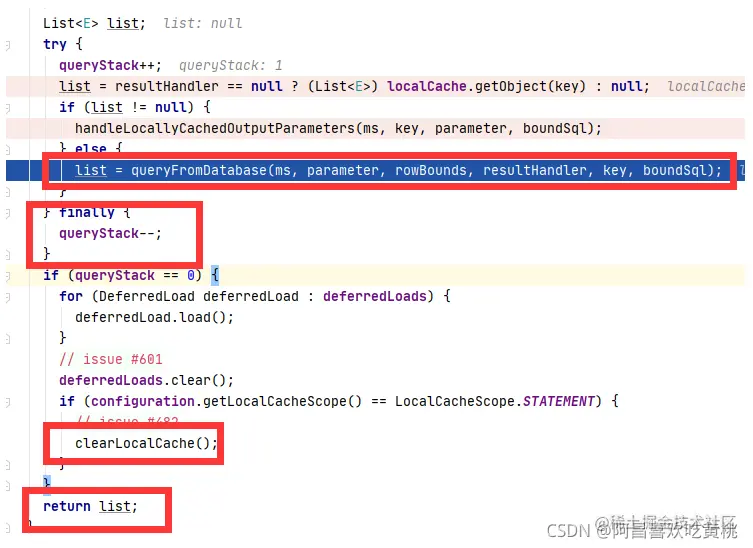Click the '// issue #601' comment
The image size is (753, 548).
(111, 360)
